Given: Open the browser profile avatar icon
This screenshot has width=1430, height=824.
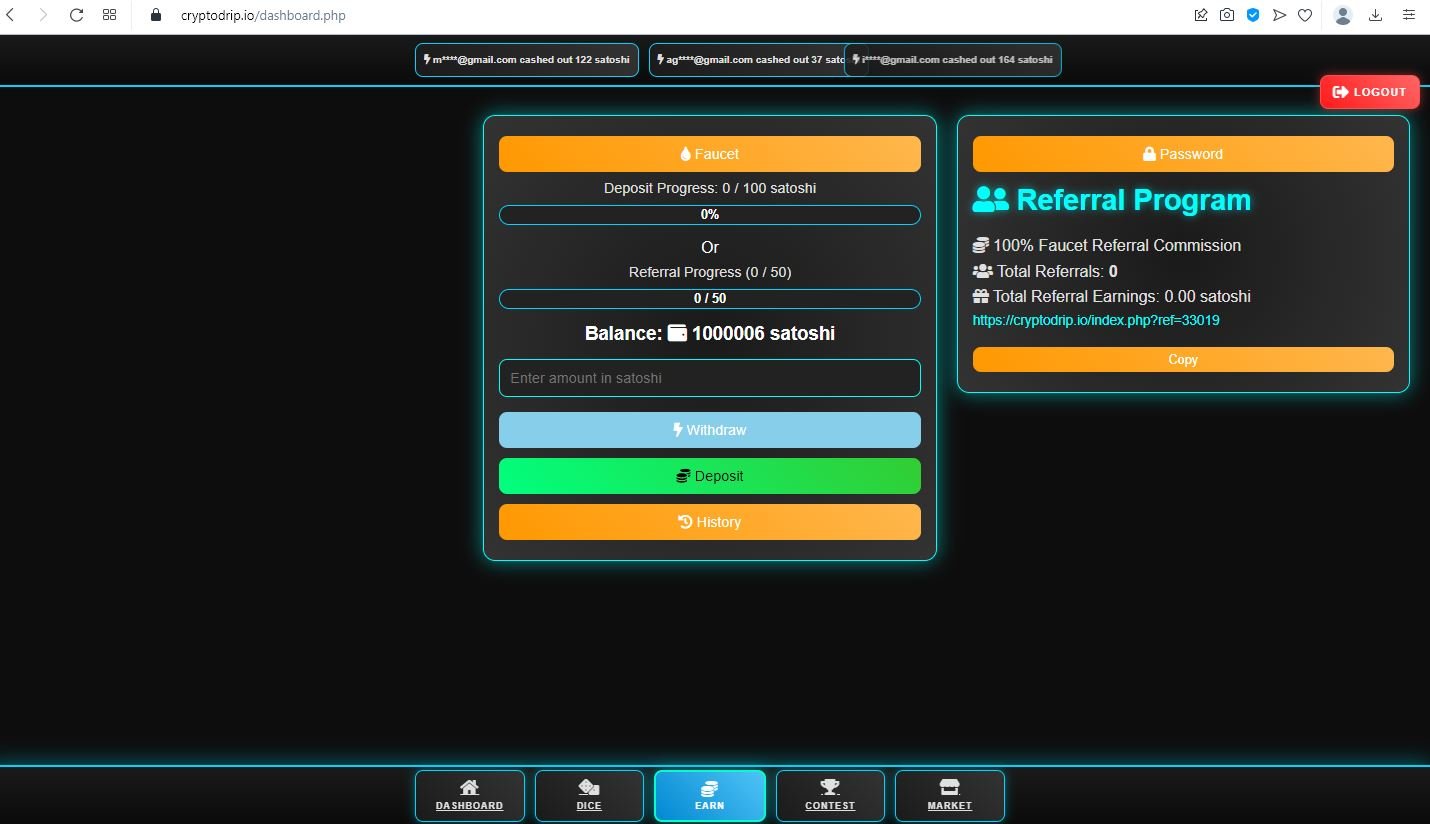Looking at the screenshot, I should 1343,15.
